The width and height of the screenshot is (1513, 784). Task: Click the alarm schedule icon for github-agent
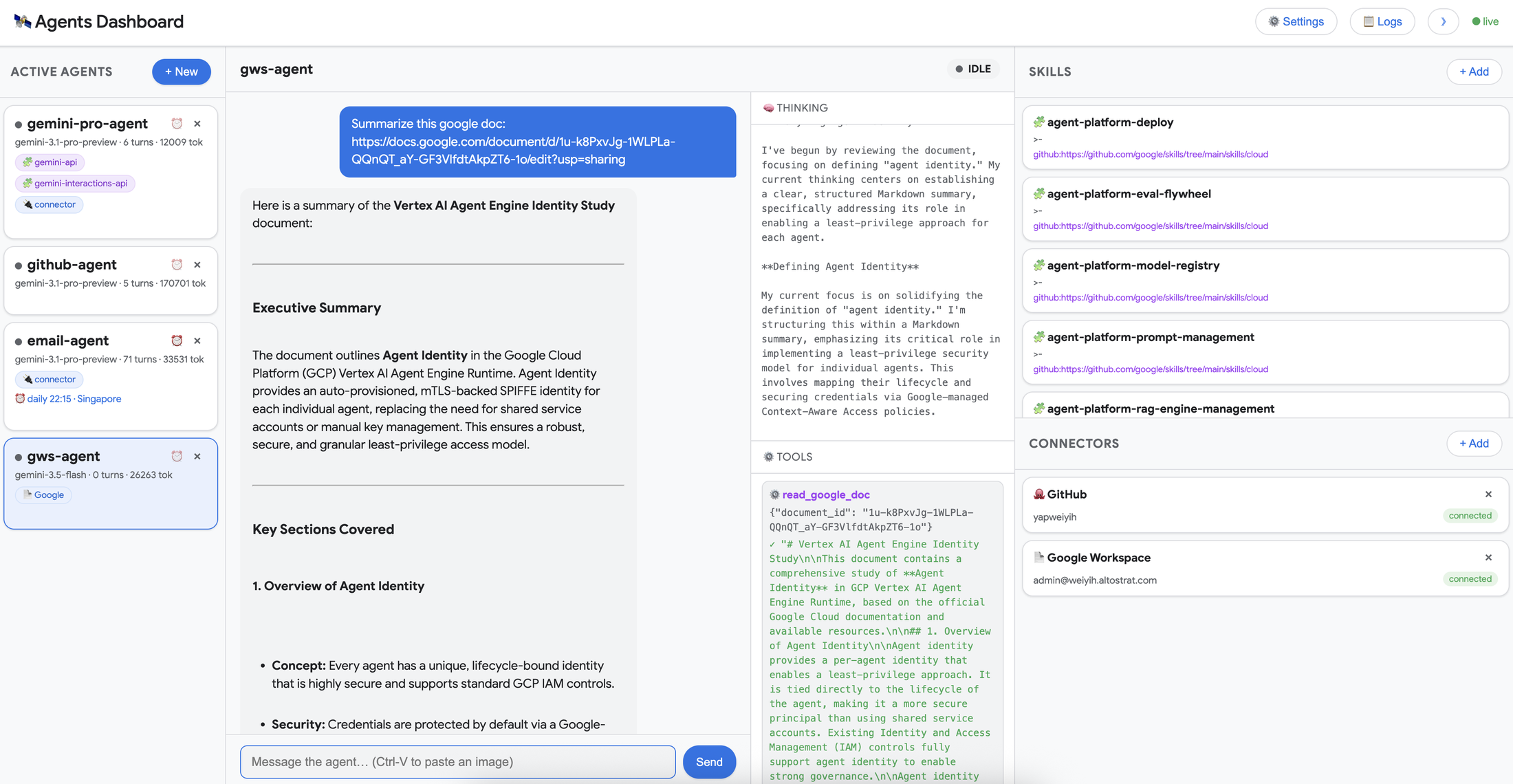point(177,265)
